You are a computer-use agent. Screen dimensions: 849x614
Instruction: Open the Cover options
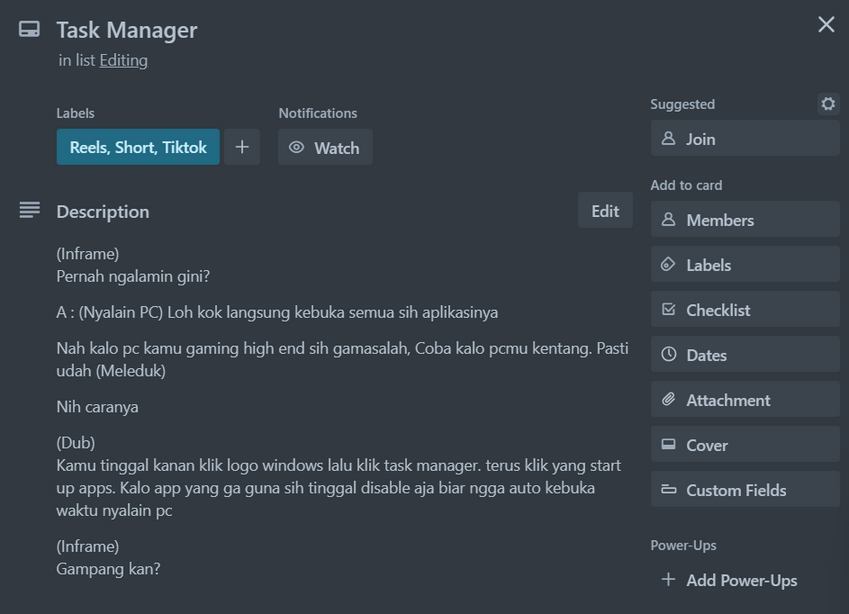point(745,445)
